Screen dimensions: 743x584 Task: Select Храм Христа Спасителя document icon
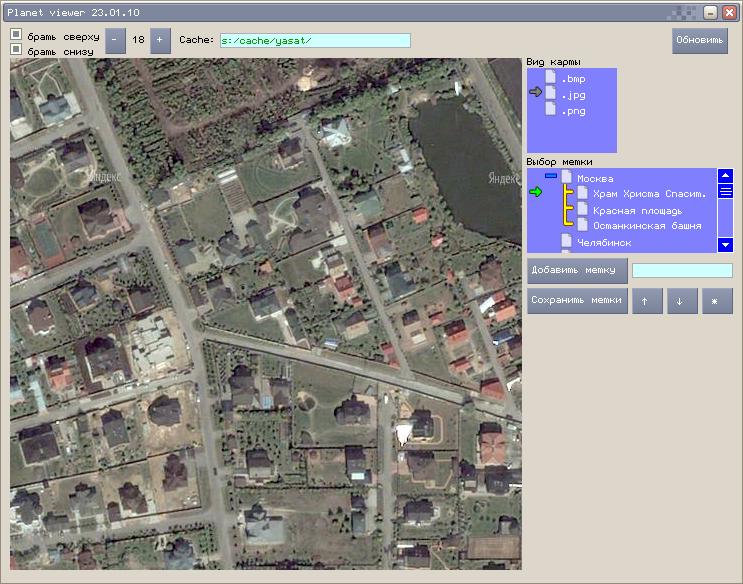[x=582, y=193]
